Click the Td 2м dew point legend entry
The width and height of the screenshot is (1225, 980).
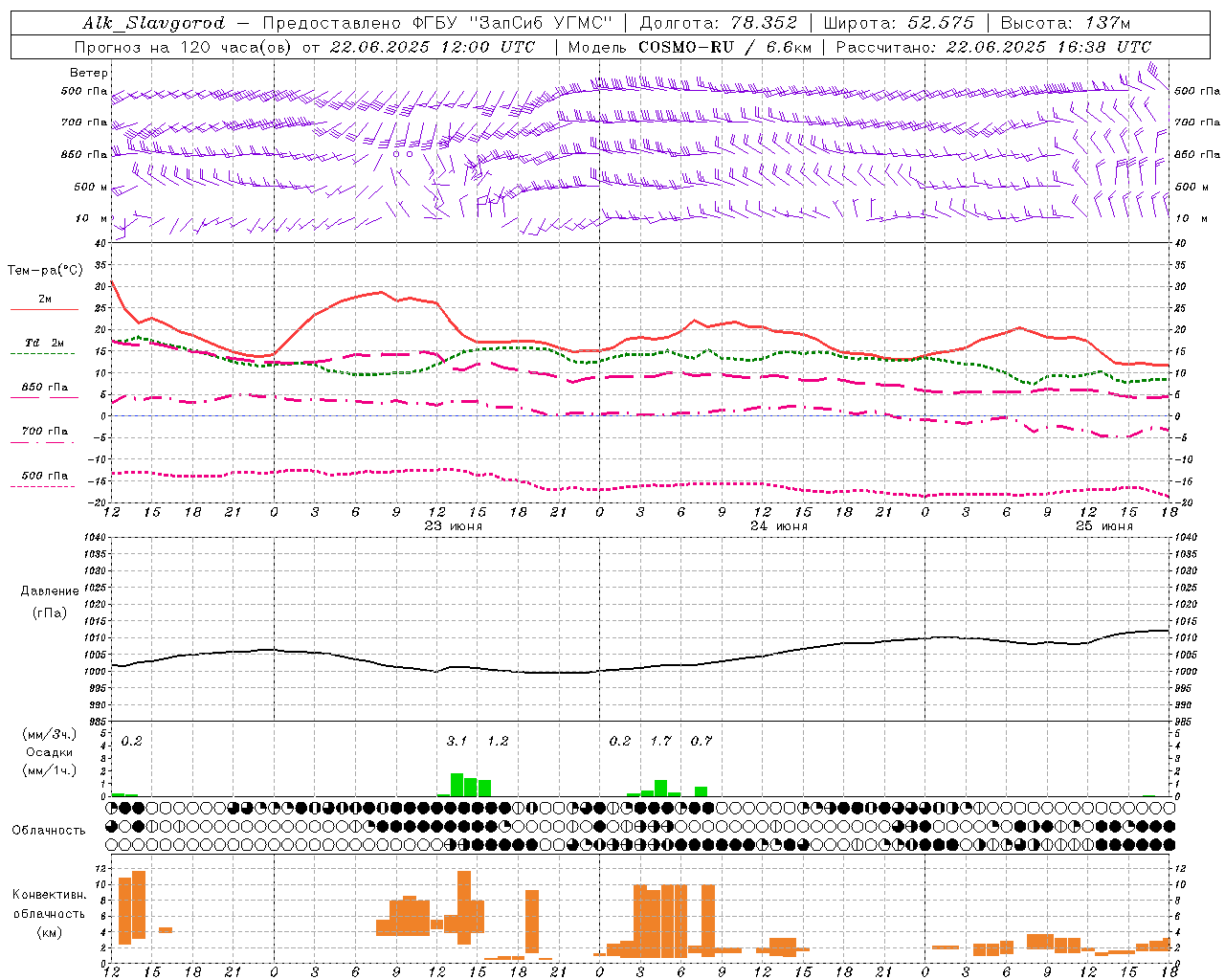pos(45,343)
